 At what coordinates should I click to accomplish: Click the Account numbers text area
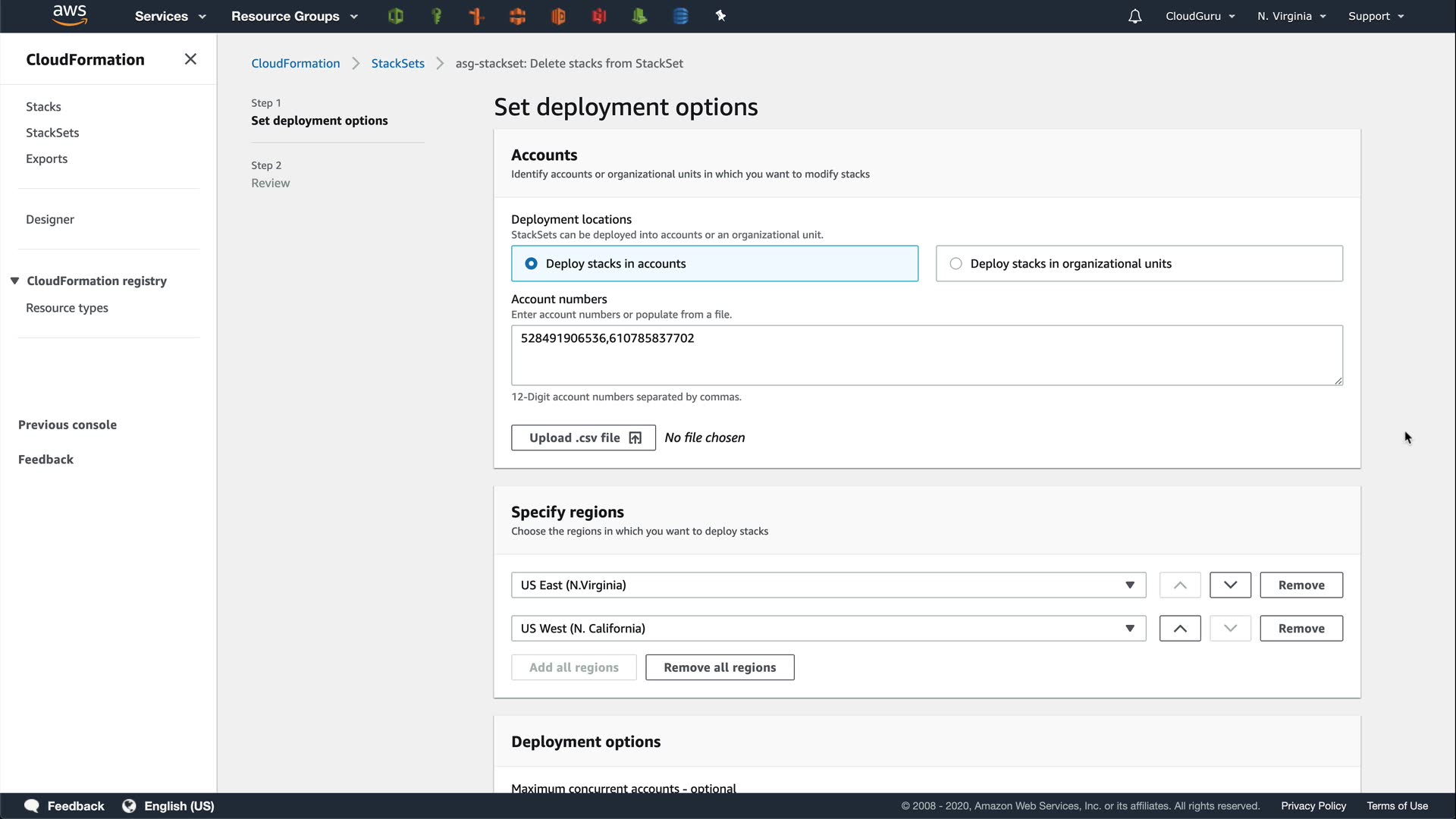[x=926, y=355]
